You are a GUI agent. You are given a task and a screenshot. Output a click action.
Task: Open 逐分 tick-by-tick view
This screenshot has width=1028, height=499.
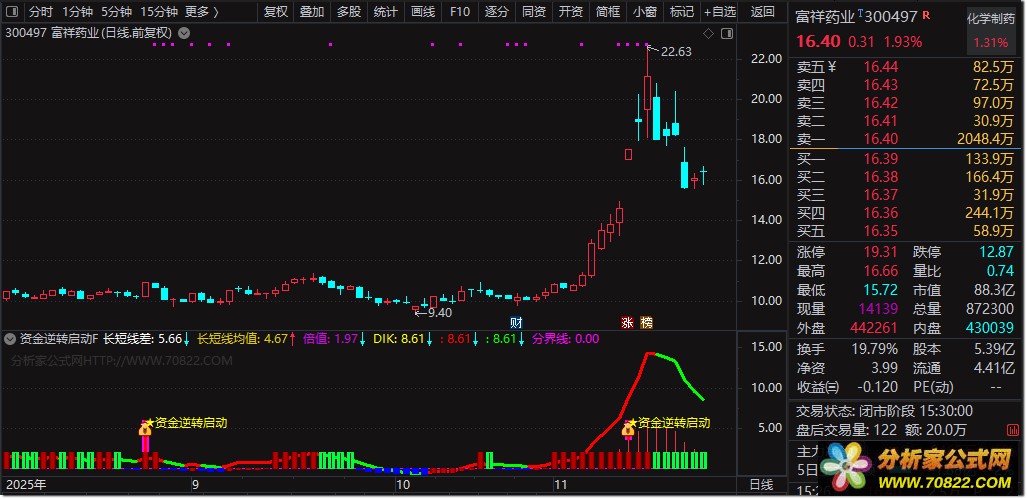pos(497,11)
